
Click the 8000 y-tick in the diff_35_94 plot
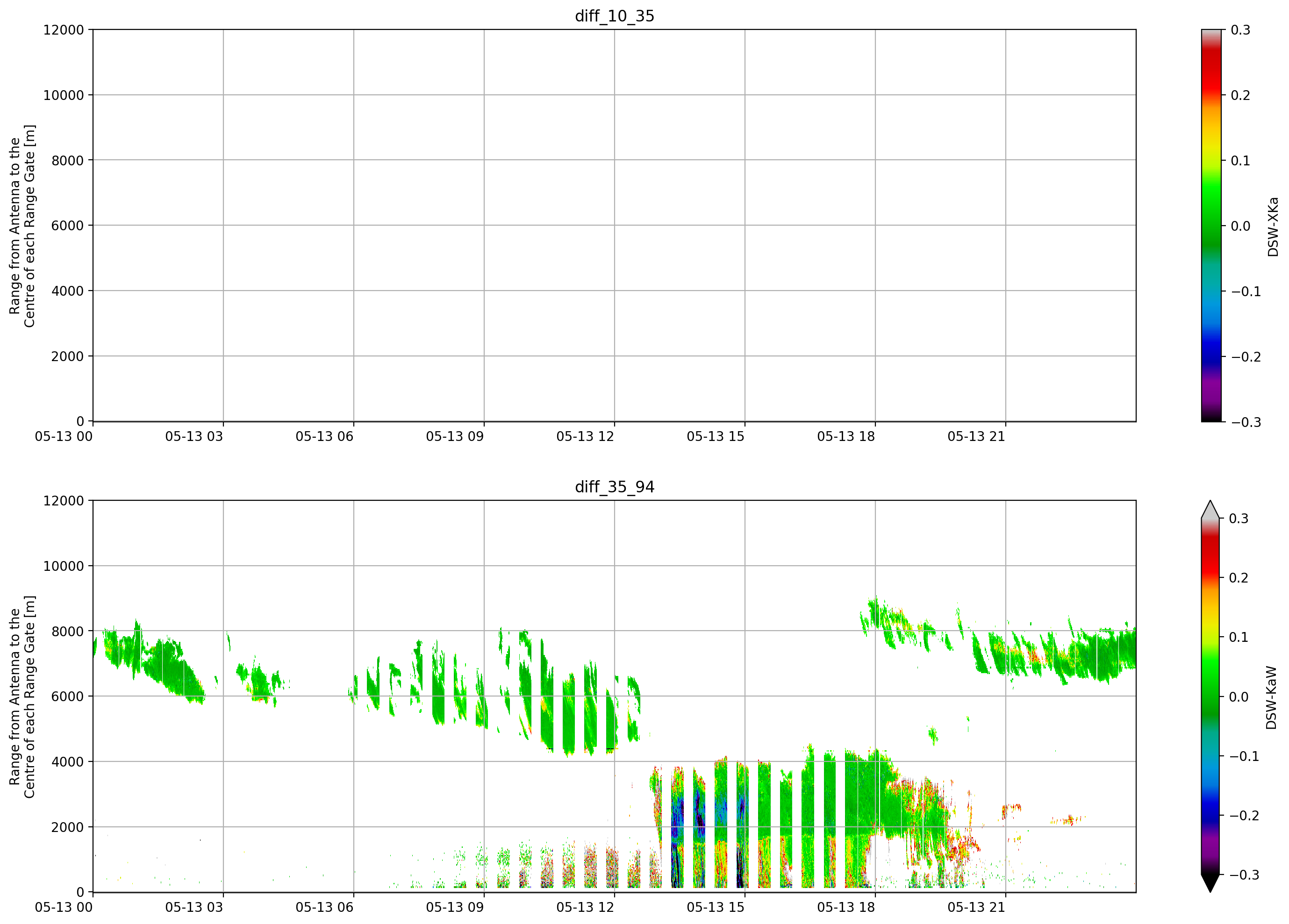tap(68, 632)
